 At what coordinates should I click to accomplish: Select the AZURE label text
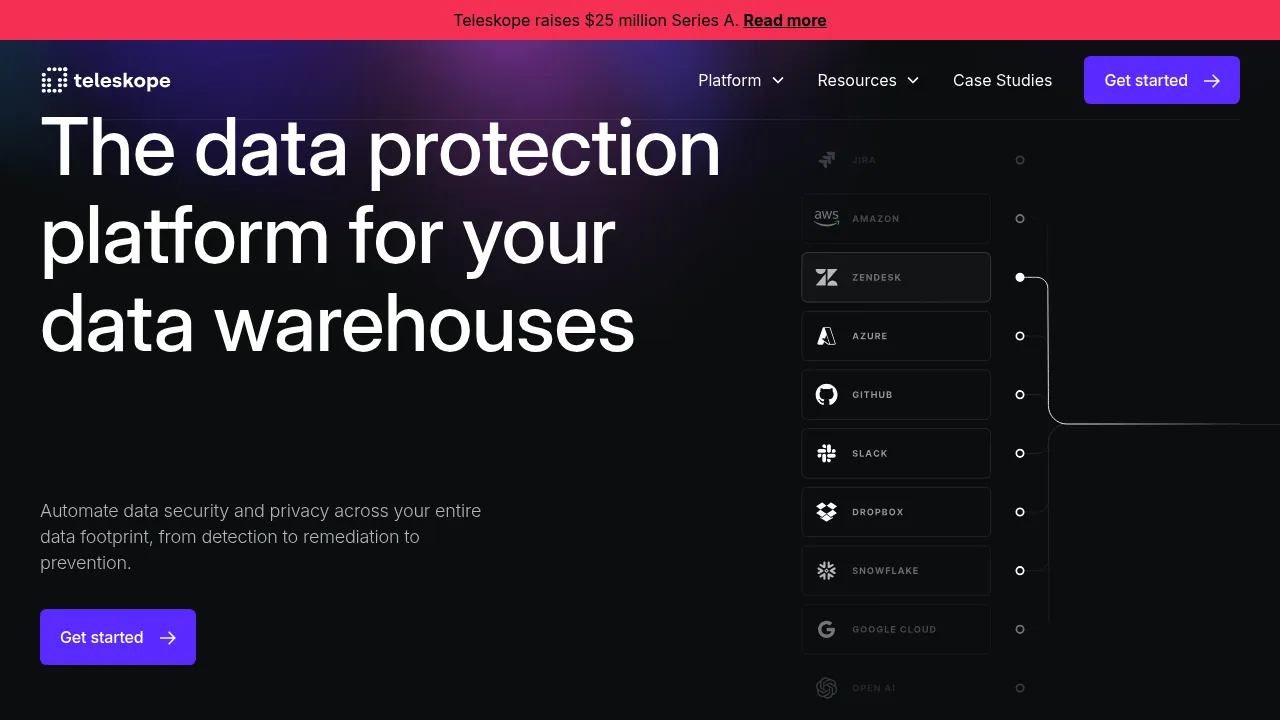[870, 336]
